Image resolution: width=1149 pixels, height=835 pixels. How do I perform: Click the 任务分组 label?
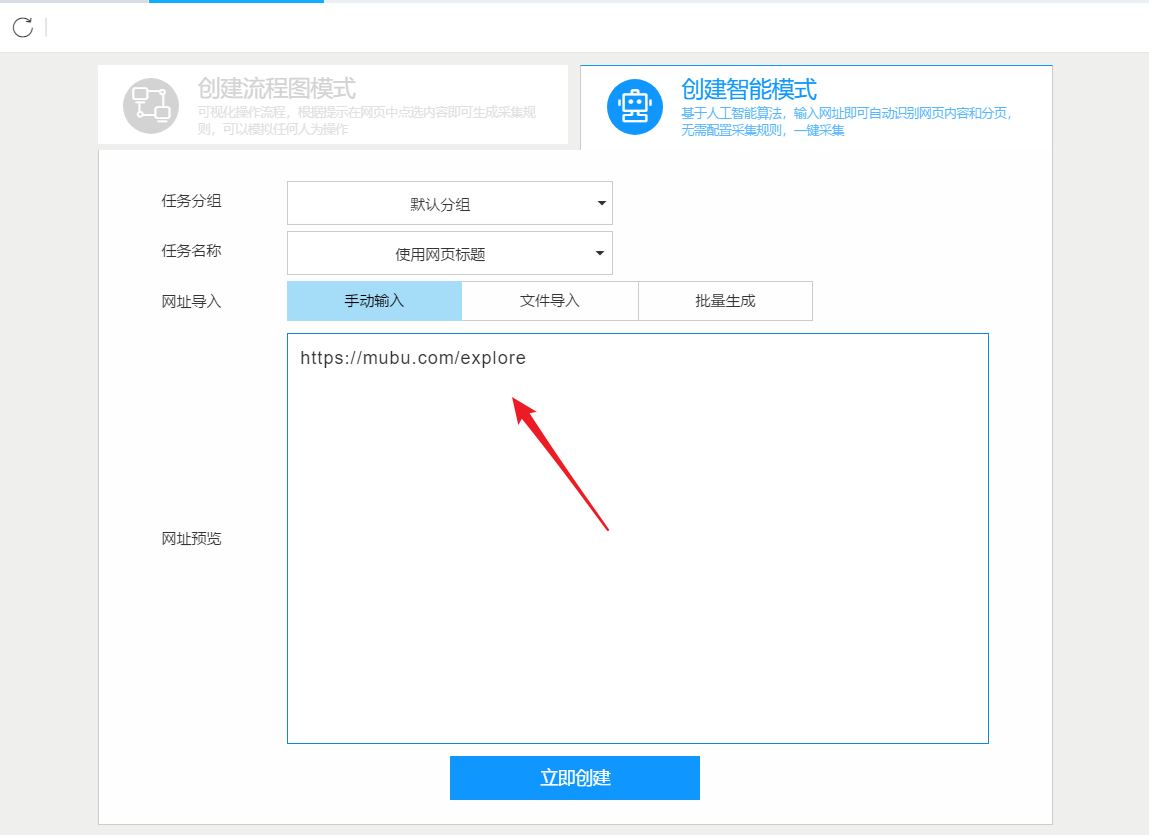click(191, 201)
